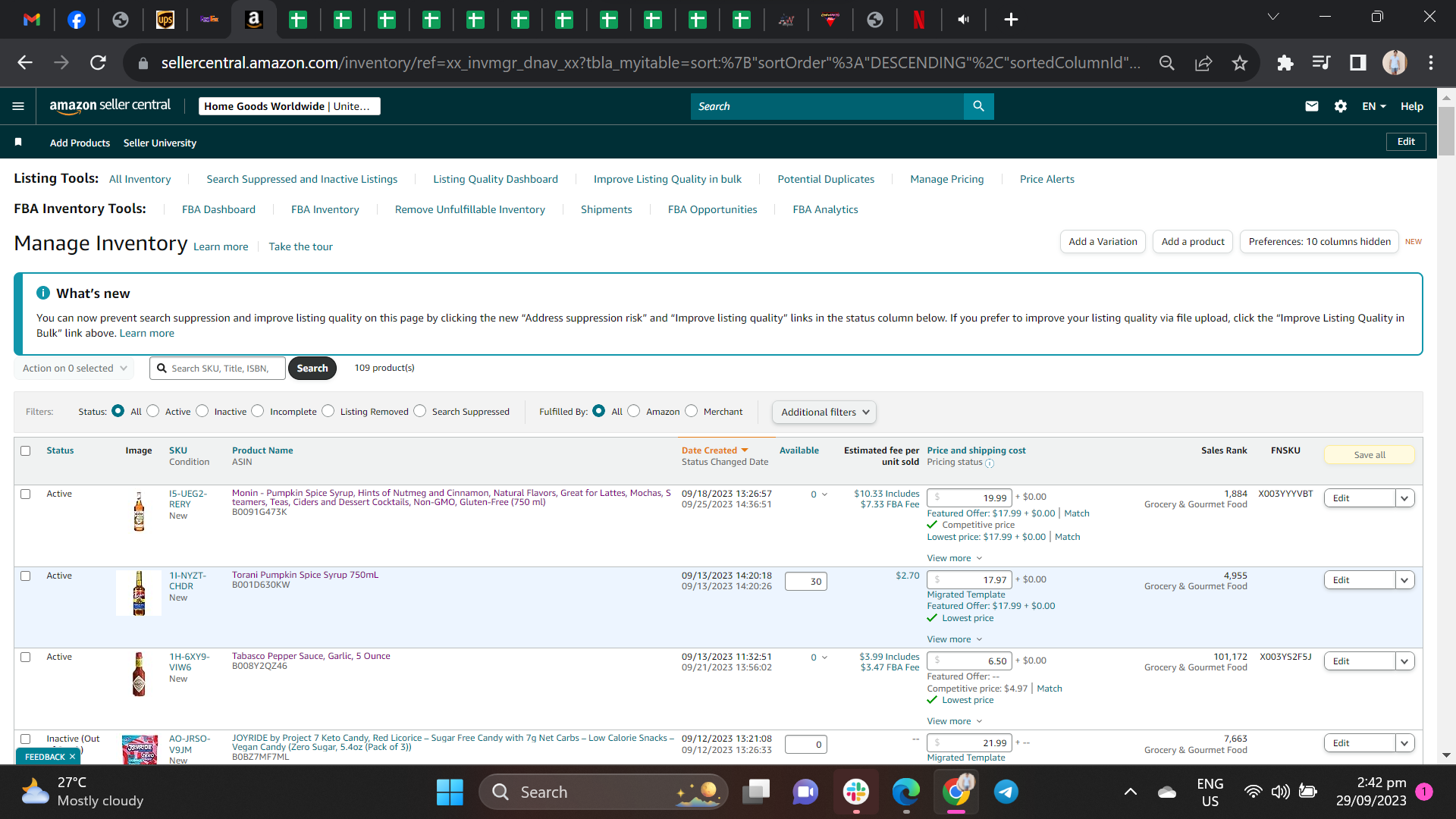1456x819 pixels.
Task: Expand View more for Monin syrup pricing
Action: click(x=955, y=558)
